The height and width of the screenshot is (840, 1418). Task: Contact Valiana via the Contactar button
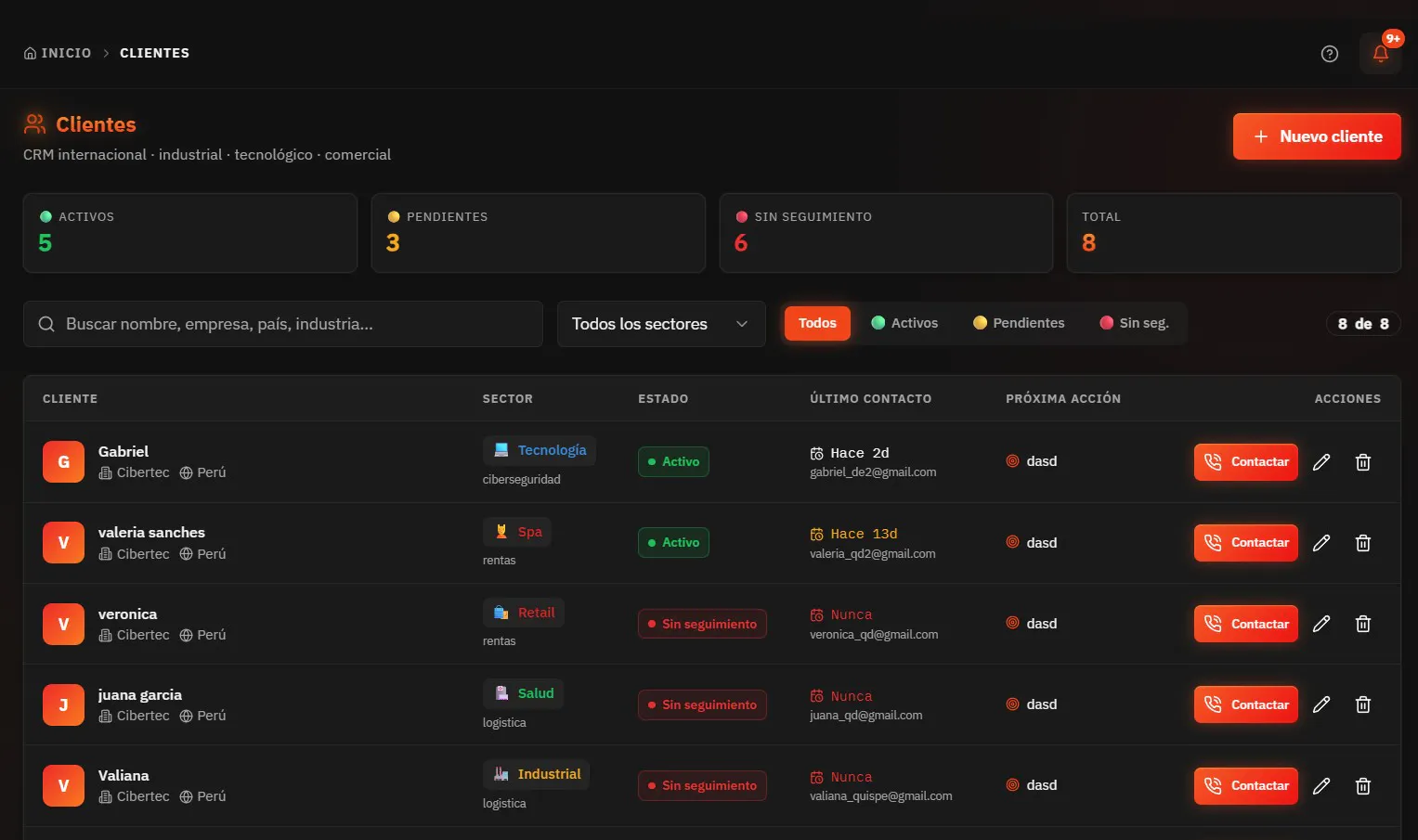pos(1246,786)
